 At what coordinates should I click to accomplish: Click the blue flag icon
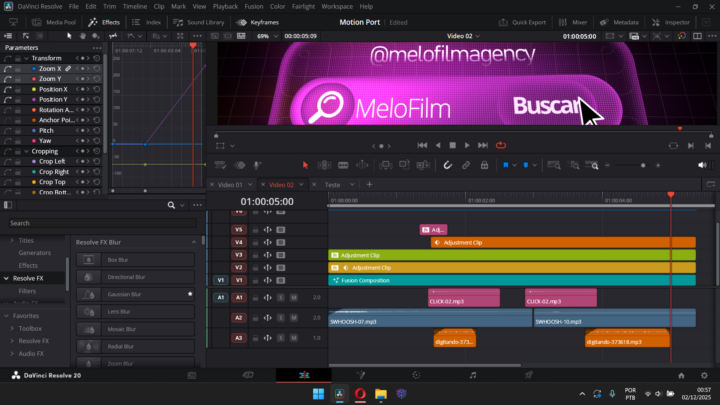point(507,165)
